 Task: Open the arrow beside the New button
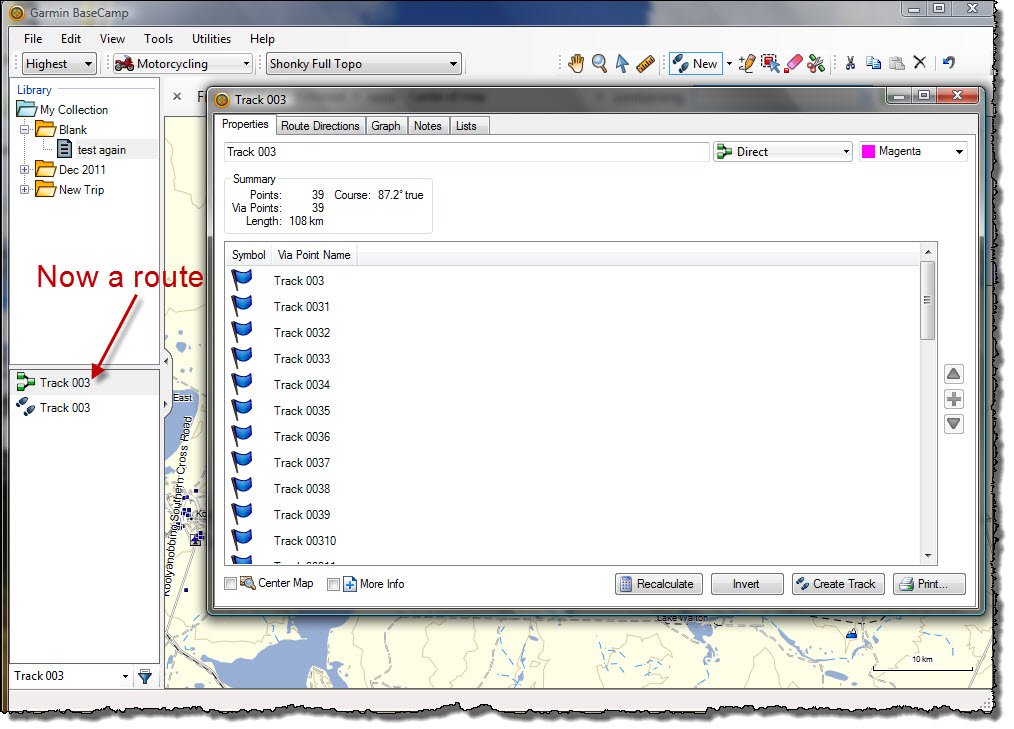tap(729, 63)
